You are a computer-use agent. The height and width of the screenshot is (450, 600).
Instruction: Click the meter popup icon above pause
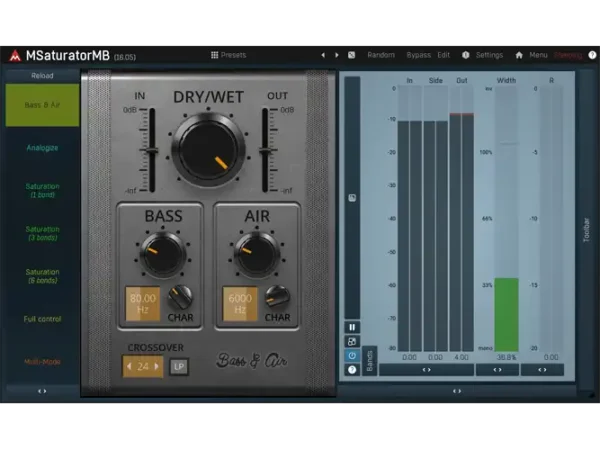click(x=352, y=198)
